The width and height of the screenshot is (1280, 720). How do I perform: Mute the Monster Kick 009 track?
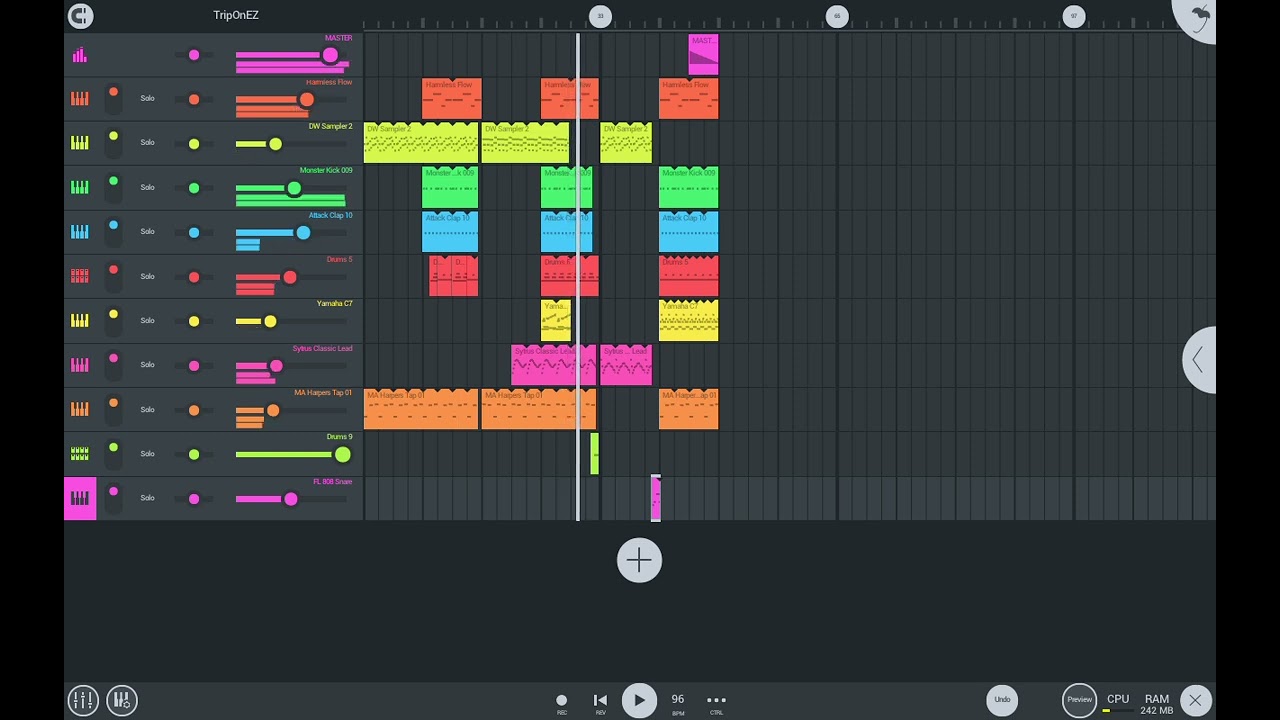click(113, 187)
